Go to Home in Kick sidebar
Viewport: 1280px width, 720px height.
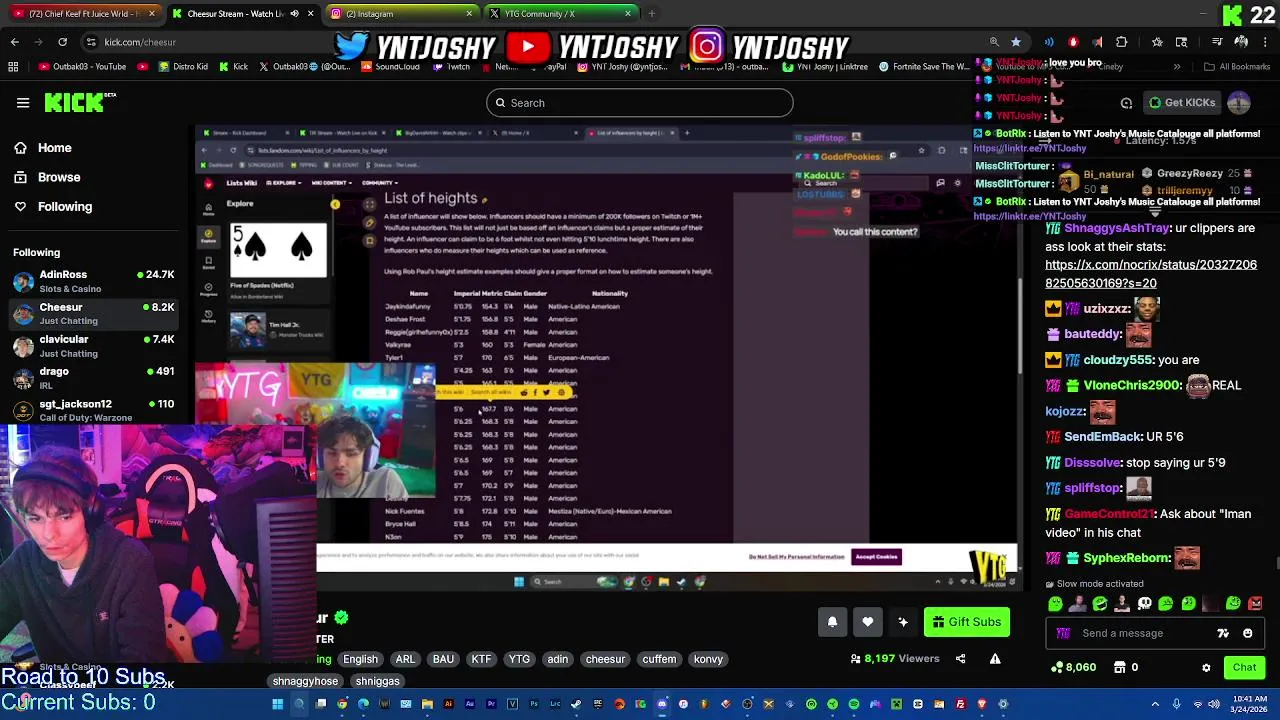click(x=43, y=148)
